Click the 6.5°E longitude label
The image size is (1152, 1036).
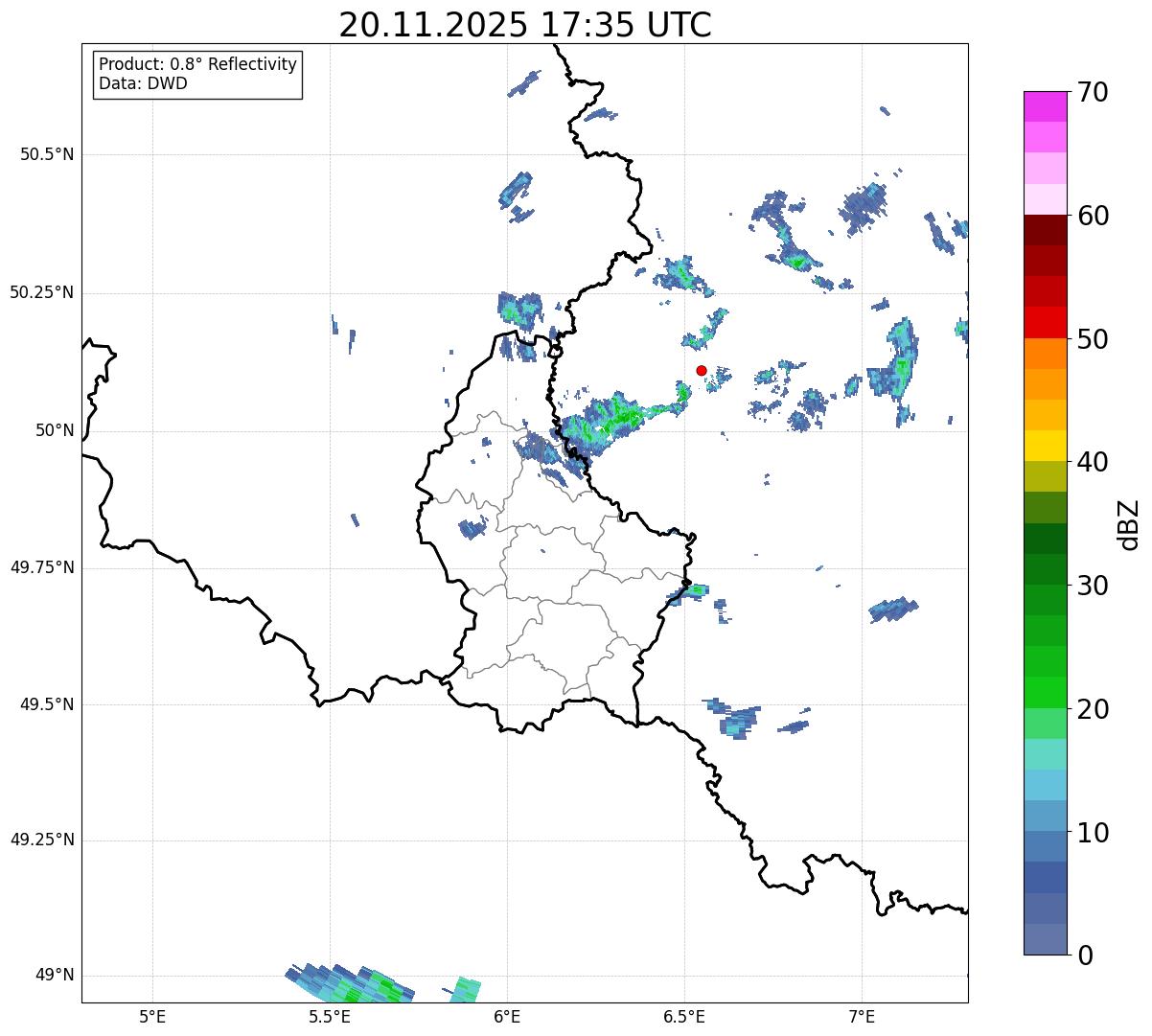click(684, 1016)
